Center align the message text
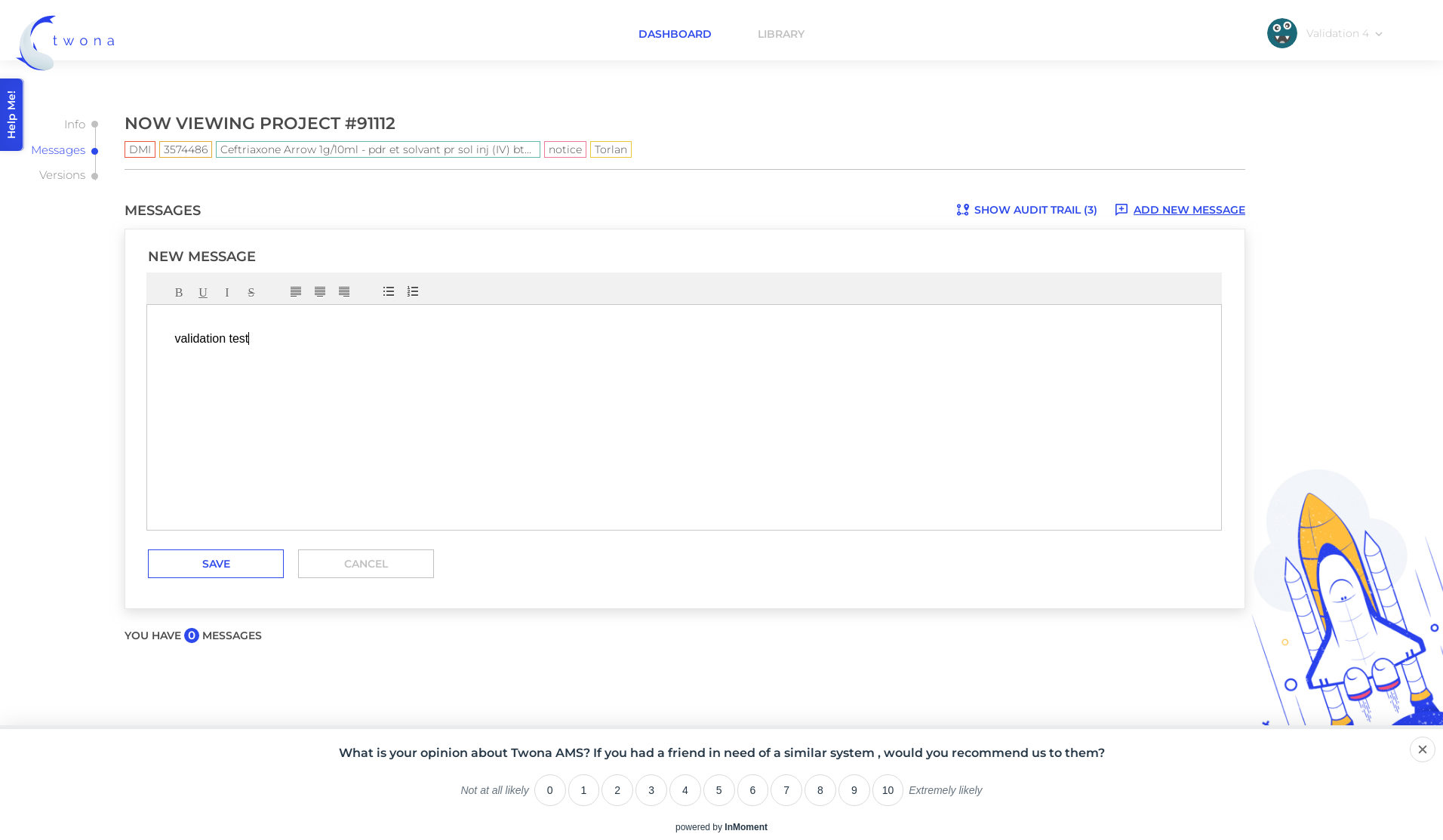This screenshot has height=840, width=1443. pos(320,291)
